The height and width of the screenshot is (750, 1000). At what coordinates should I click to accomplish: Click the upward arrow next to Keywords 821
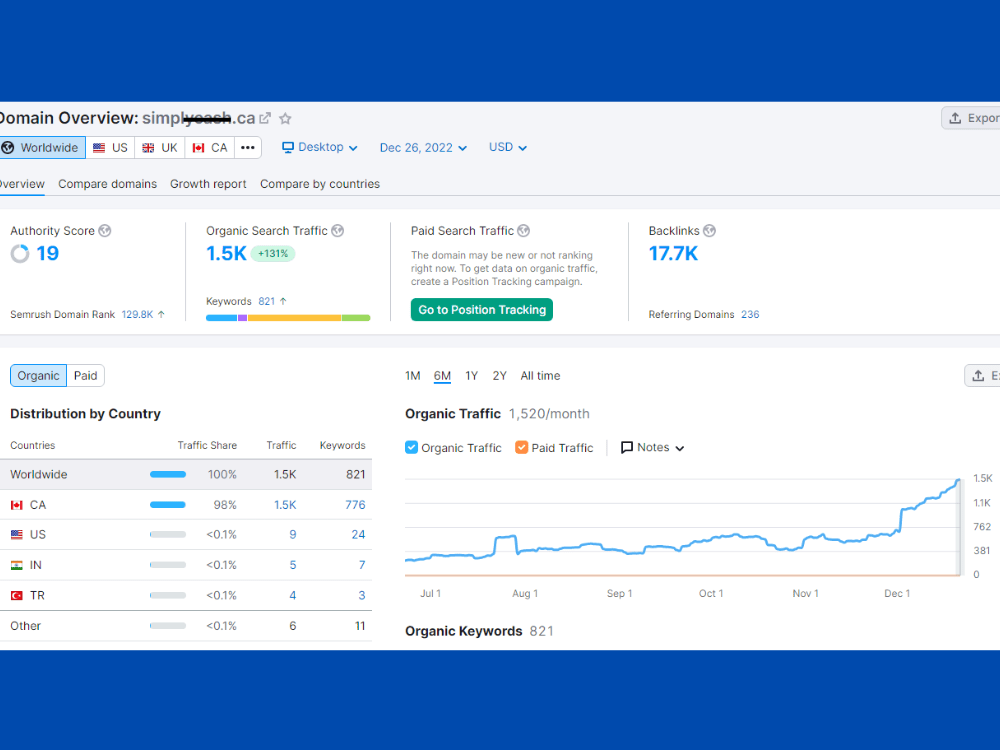tap(283, 301)
